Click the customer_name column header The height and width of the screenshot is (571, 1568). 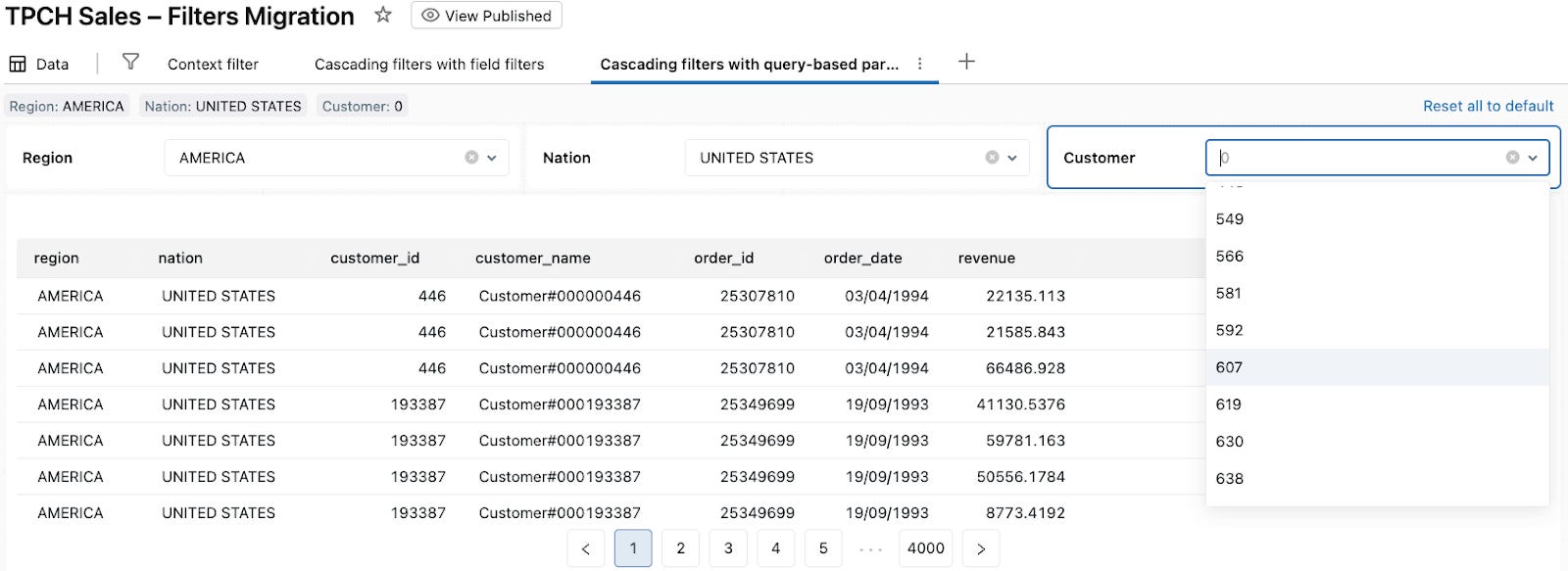(x=532, y=259)
